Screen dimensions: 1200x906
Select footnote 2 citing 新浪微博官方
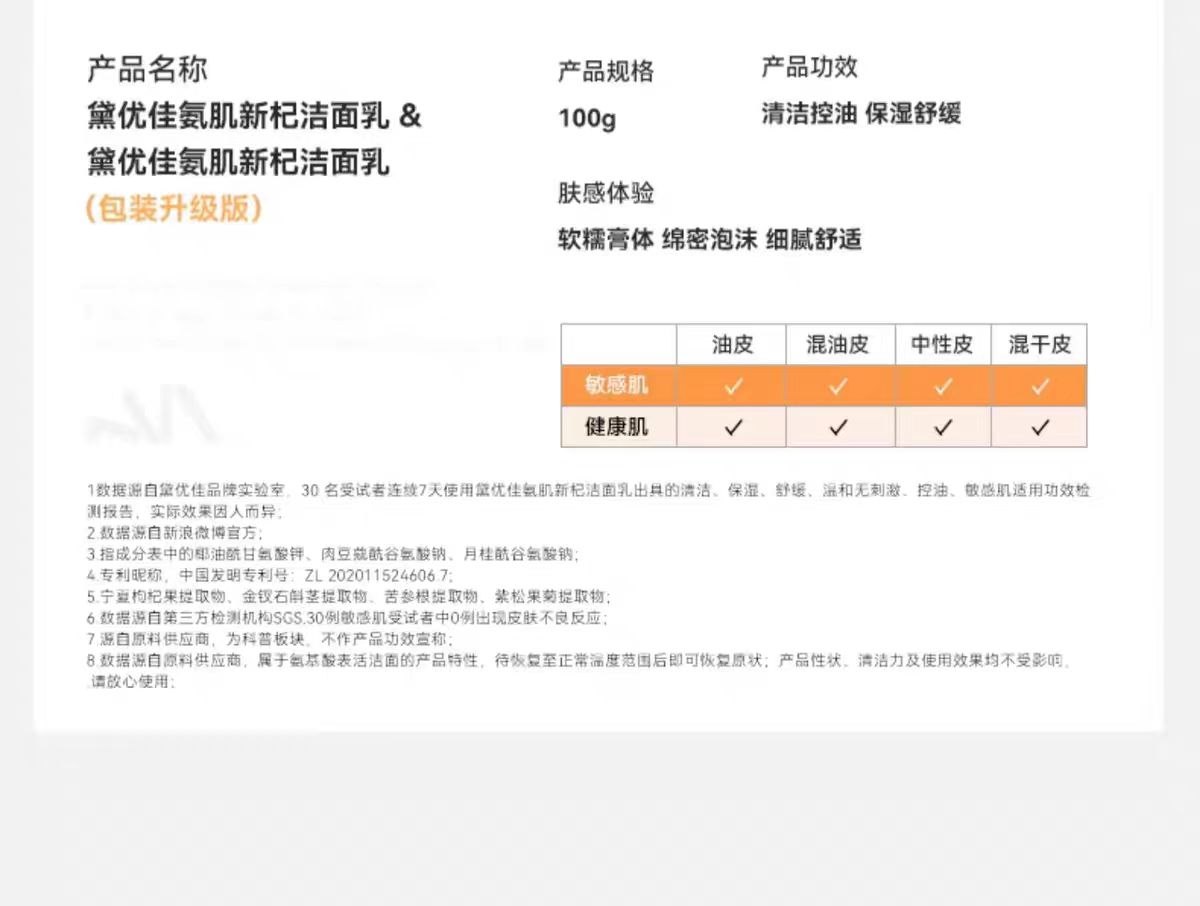(174, 533)
